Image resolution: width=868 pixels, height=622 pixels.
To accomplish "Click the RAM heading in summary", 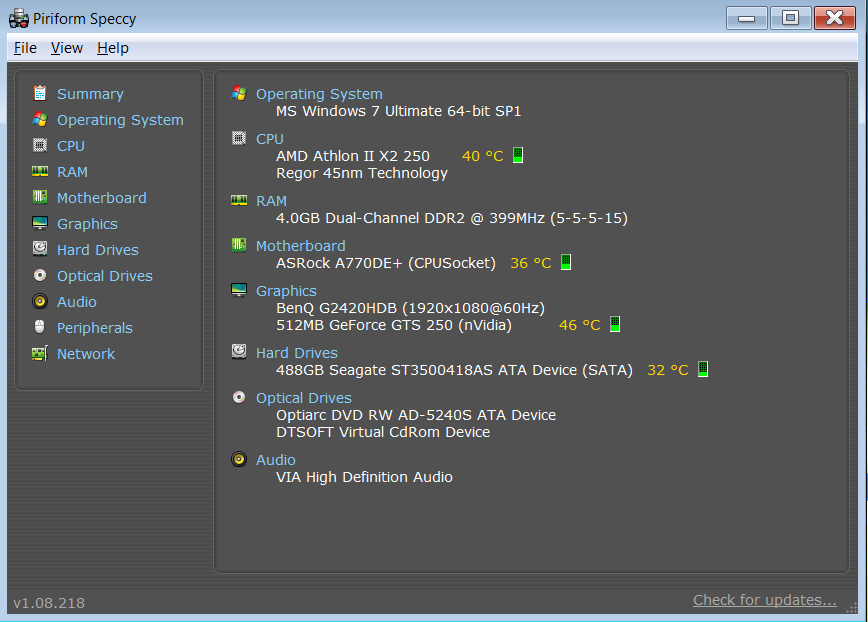I will pyautogui.click(x=271, y=201).
